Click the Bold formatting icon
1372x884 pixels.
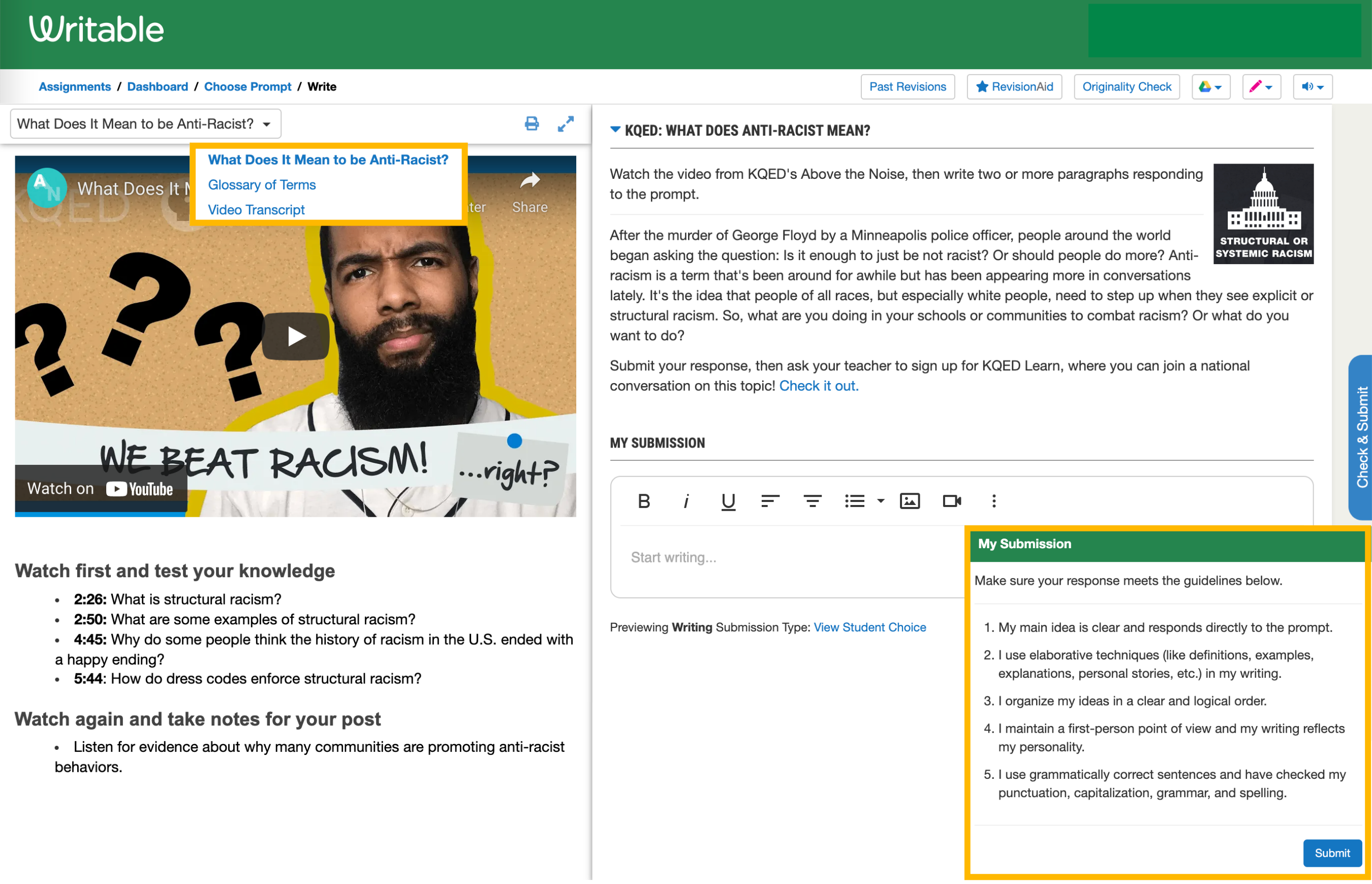click(x=643, y=502)
